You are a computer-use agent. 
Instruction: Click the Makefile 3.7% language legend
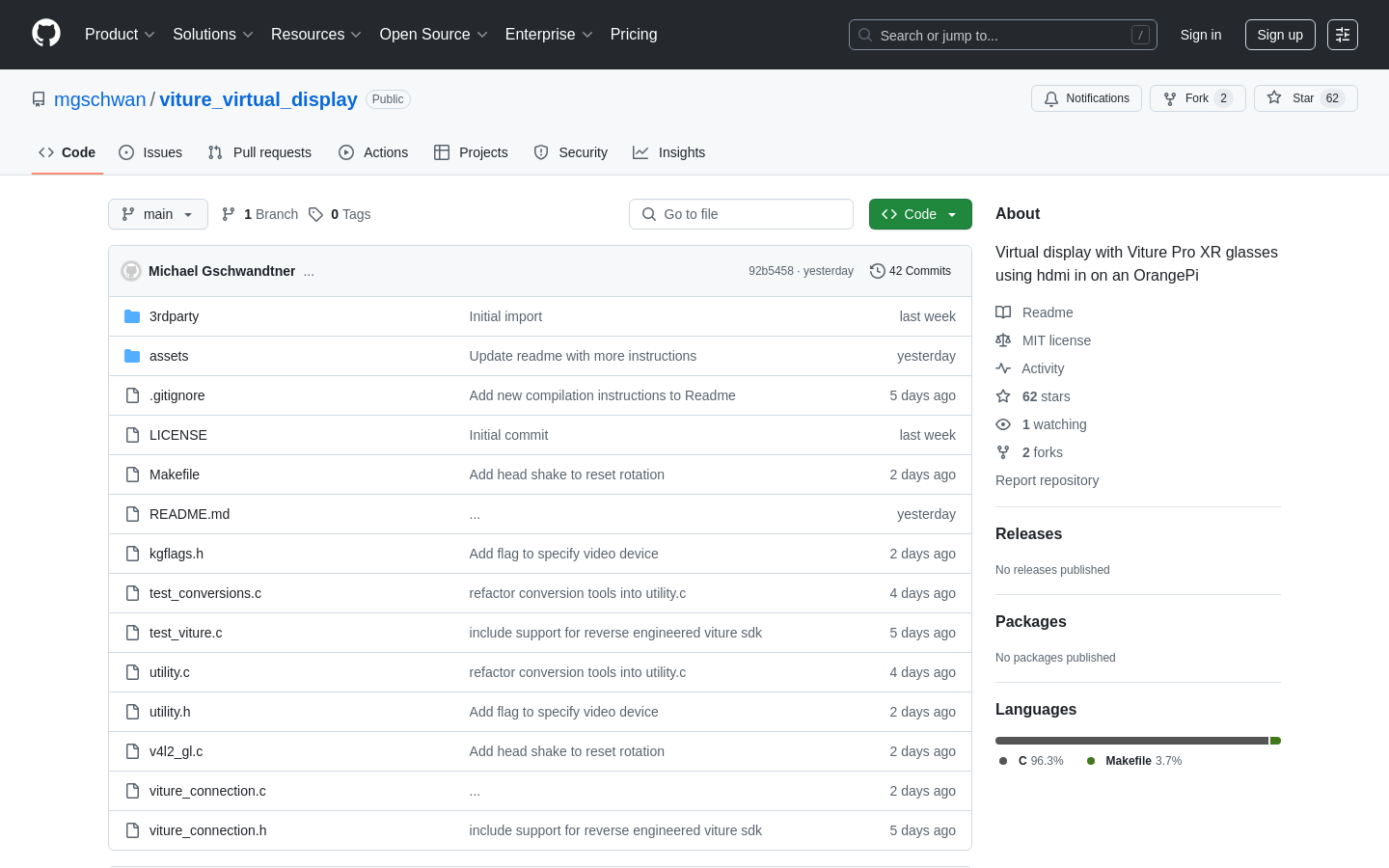(1134, 761)
